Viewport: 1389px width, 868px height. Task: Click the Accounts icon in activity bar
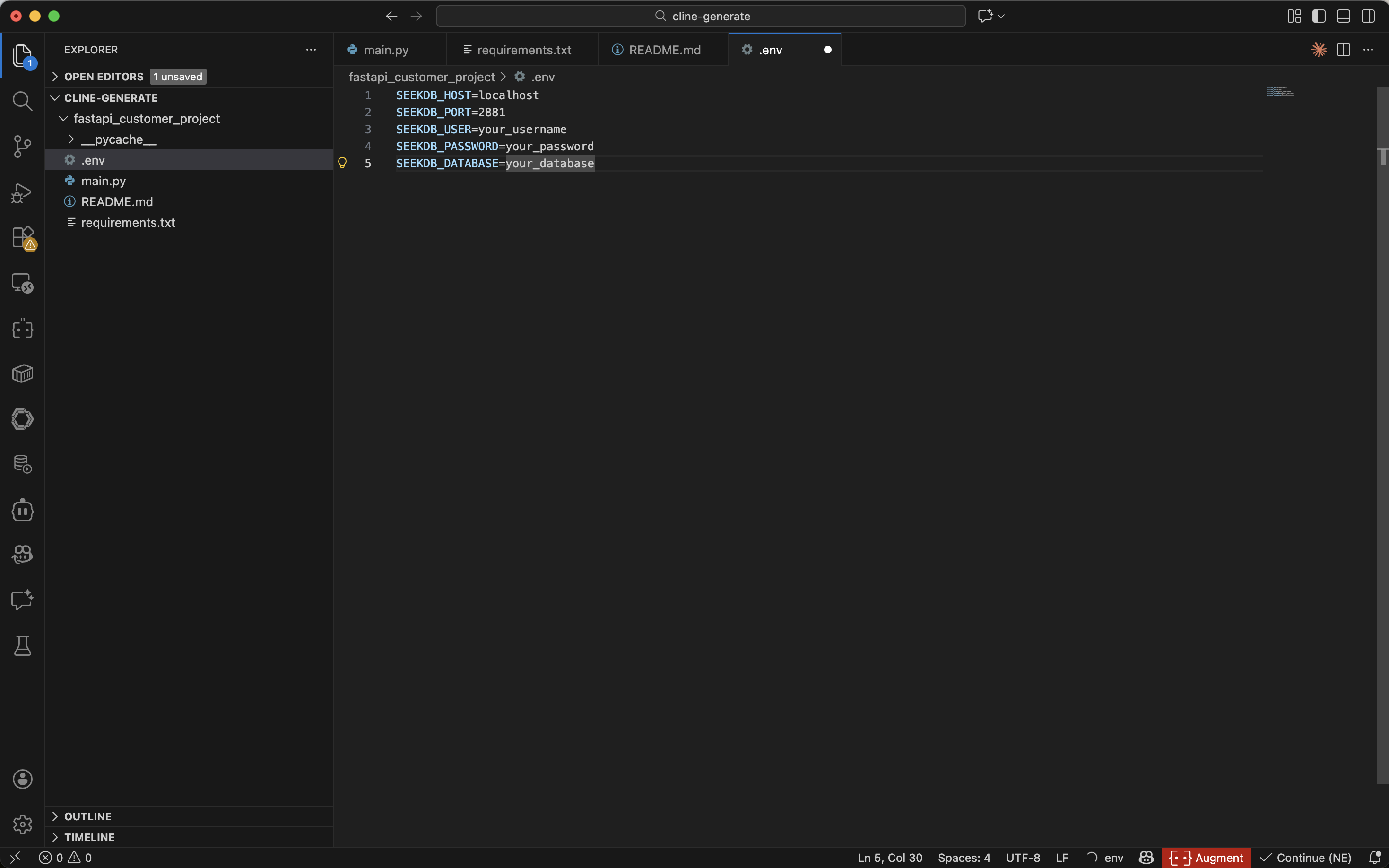[22, 779]
